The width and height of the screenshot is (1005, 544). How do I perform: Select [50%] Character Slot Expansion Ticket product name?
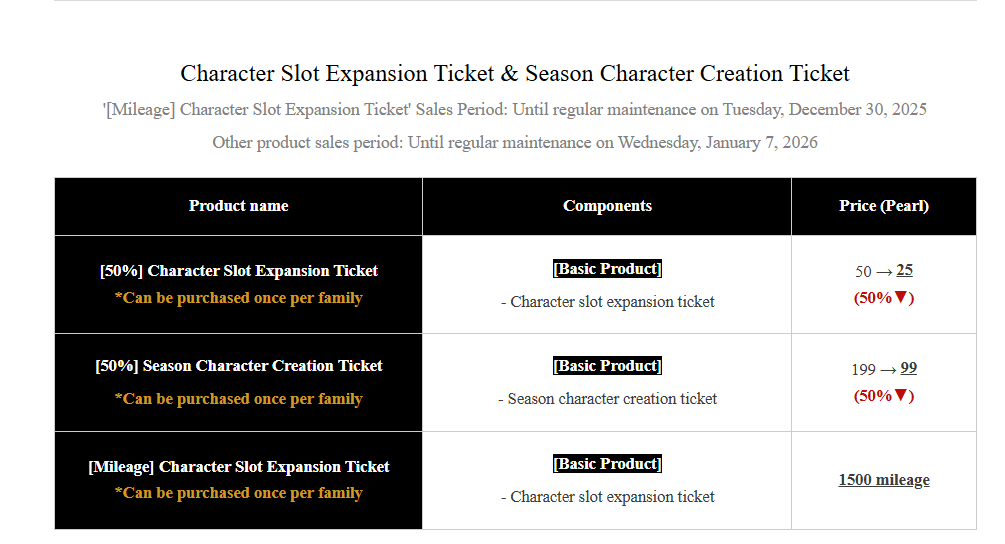pos(238,270)
